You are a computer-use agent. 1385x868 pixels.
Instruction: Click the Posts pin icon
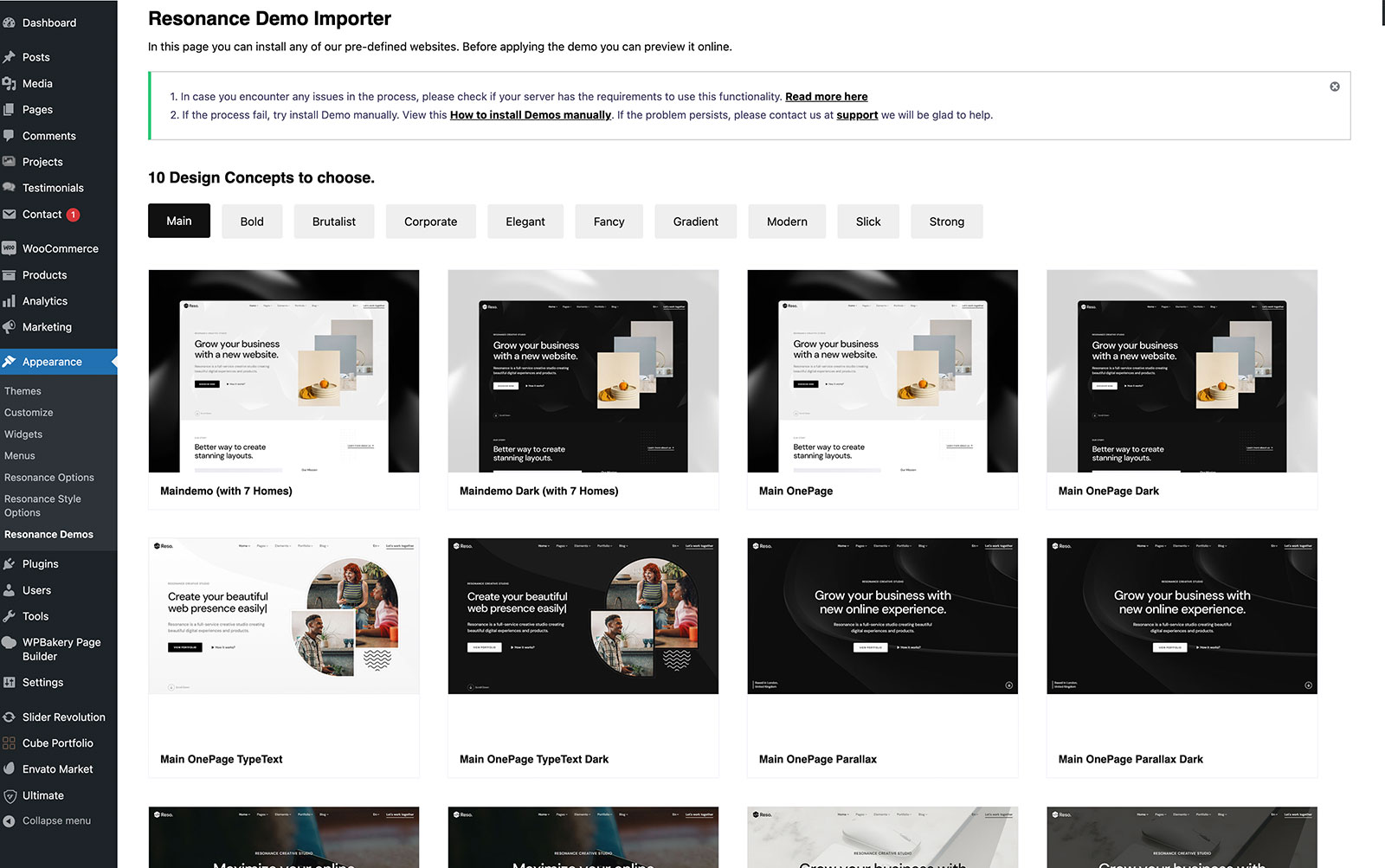[x=10, y=57]
